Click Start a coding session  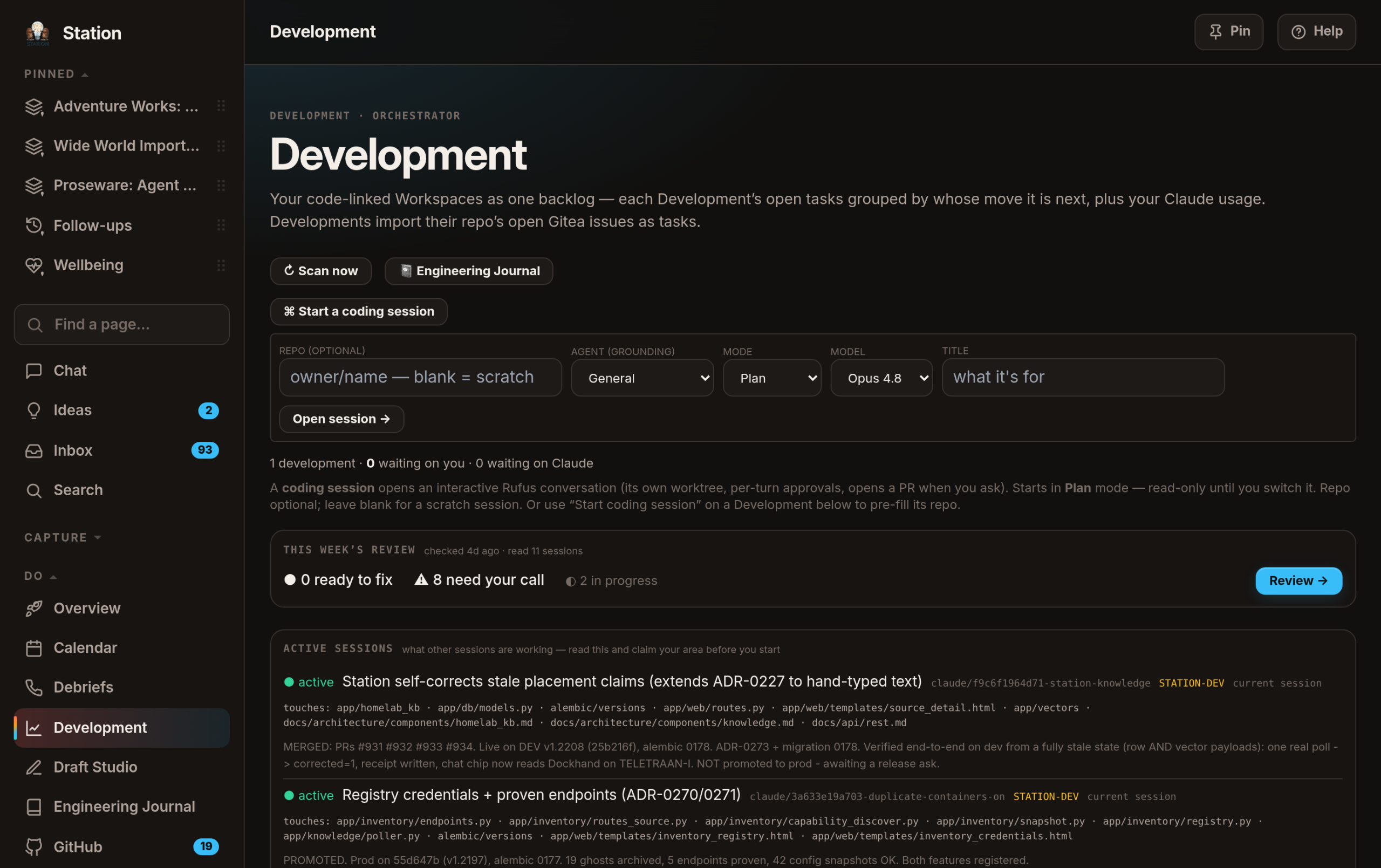click(x=359, y=311)
